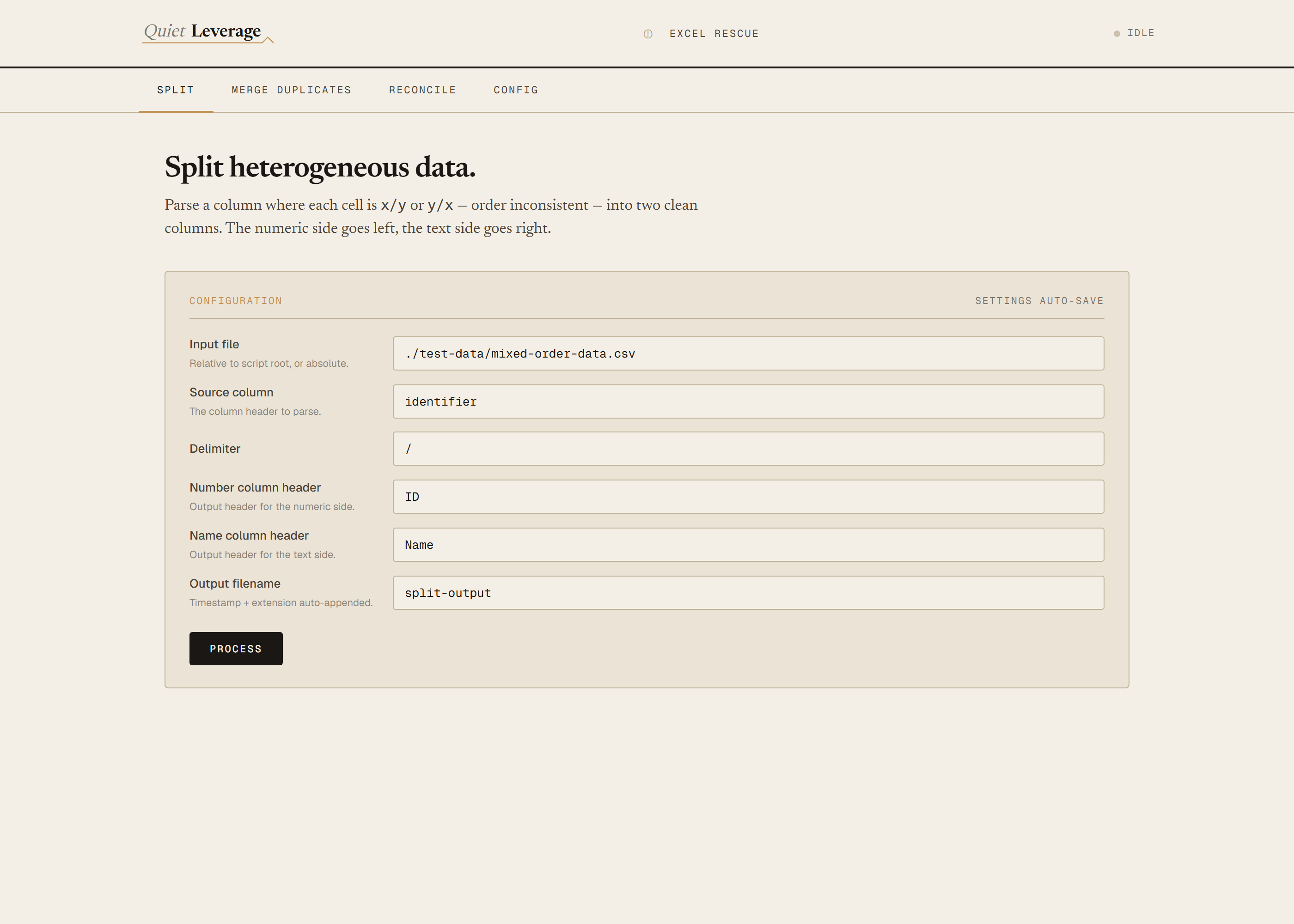Screen dimensions: 1294x924
Task: Click the 'Name column header' label
Action: click(249, 535)
